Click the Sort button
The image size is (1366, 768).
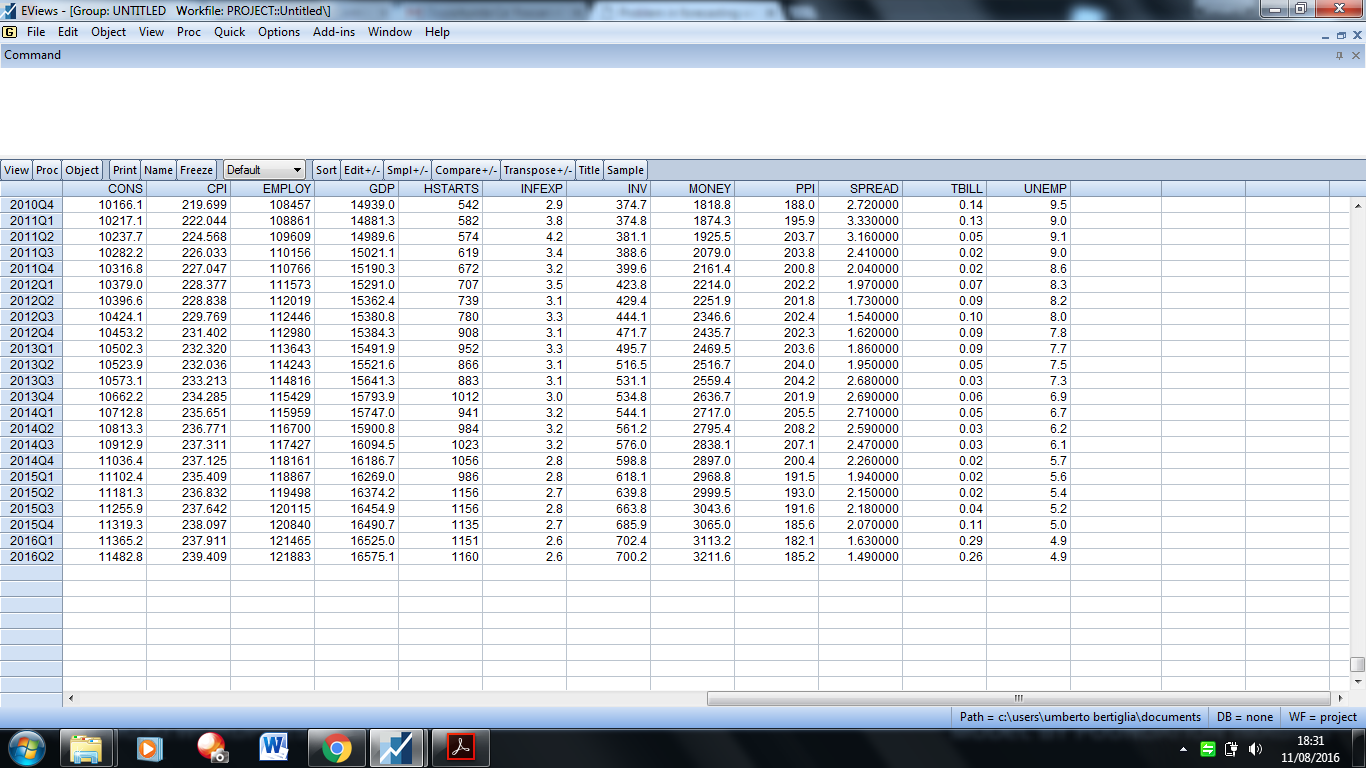click(x=327, y=170)
